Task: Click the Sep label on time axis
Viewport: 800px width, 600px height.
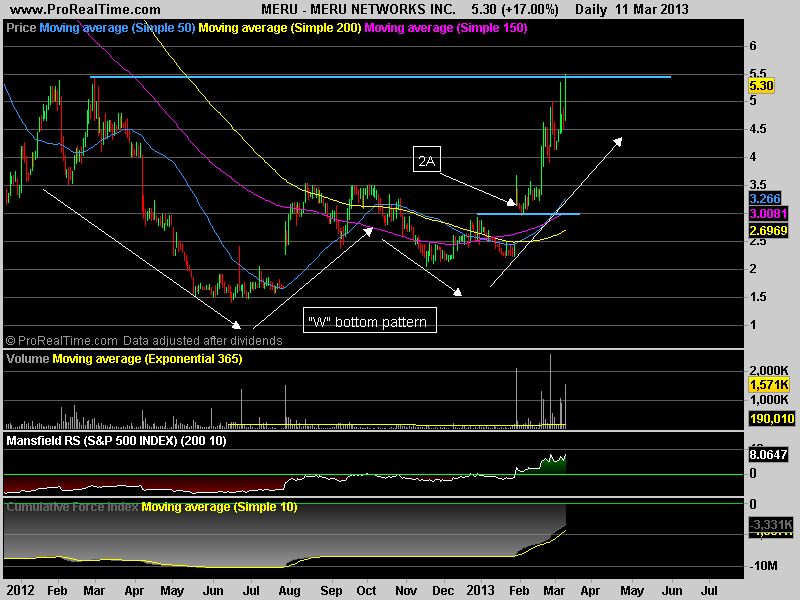Action: (331, 590)
